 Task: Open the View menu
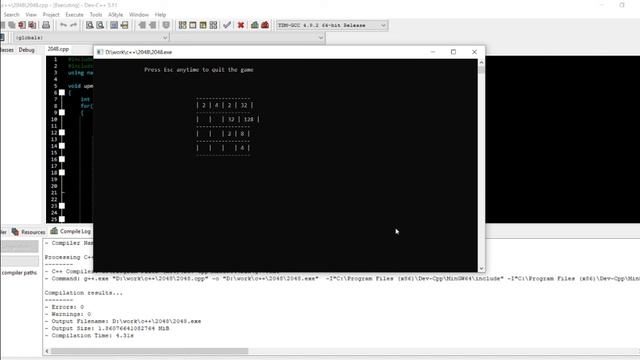(31, 15)
